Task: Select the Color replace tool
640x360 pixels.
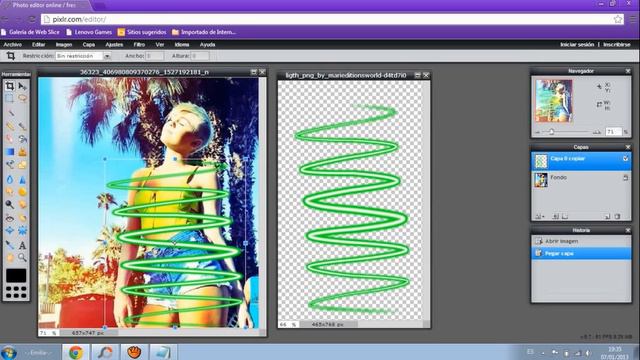Action: [10, 165]
